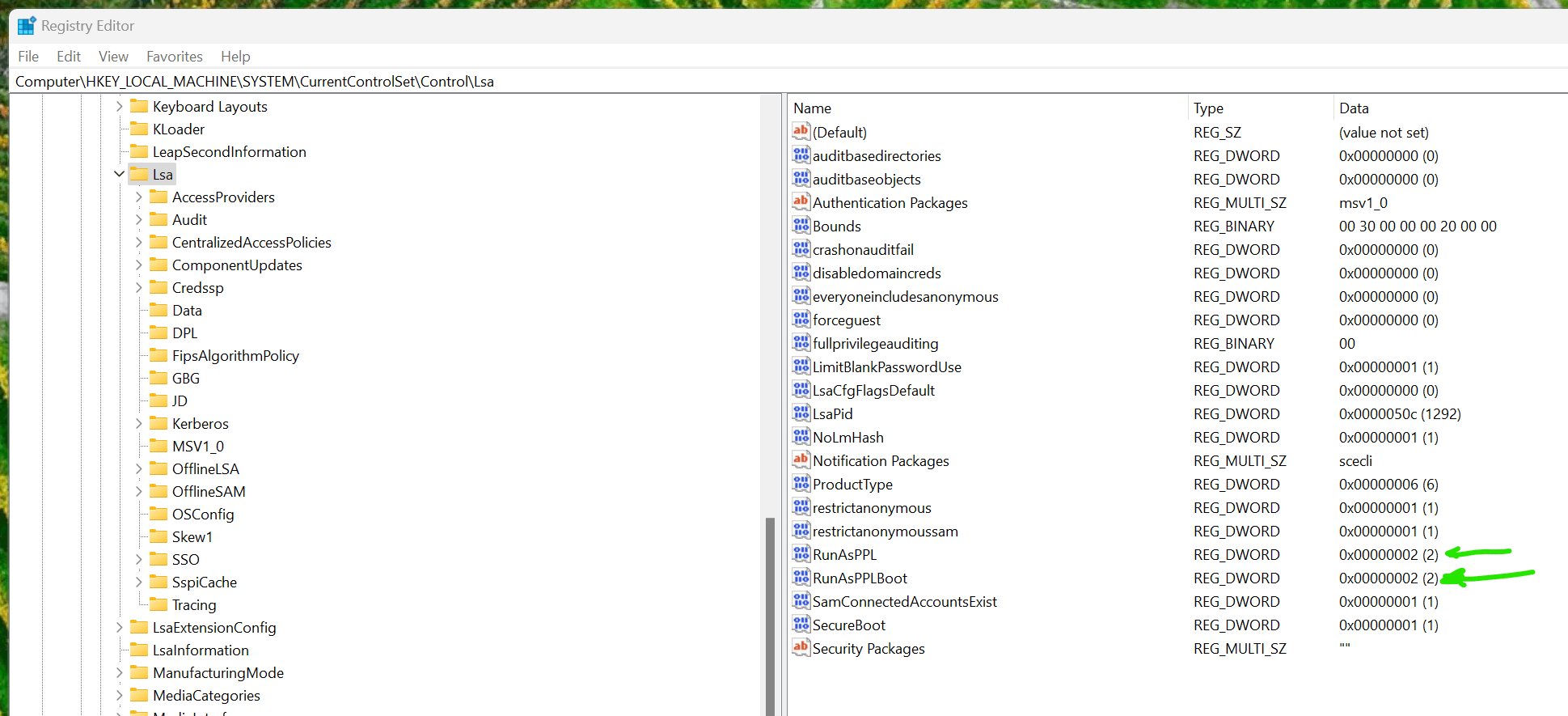Select the Security Packages value icon
This screenshot has width=1568, height=716.
pyautogui.click(x=801, y=648)
